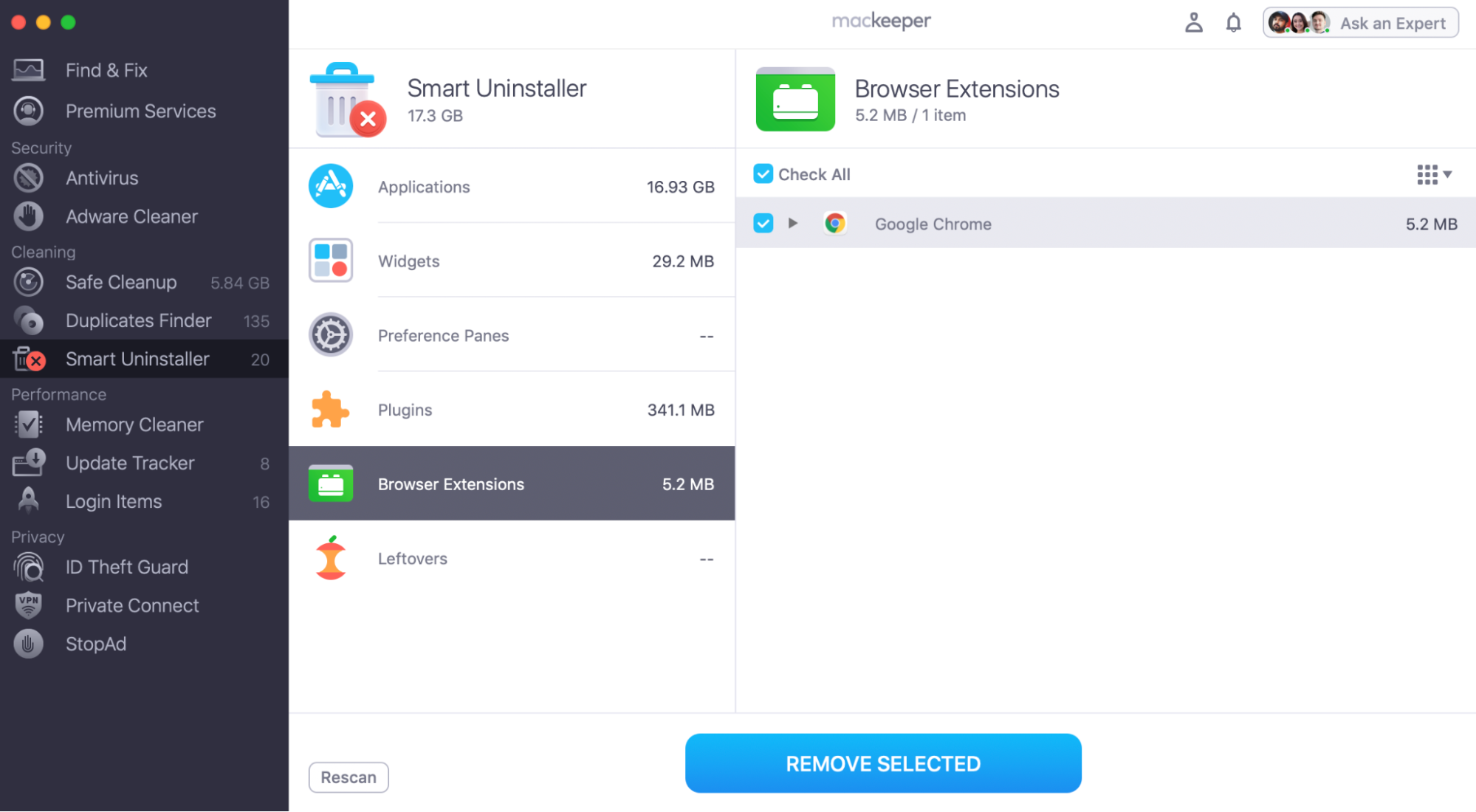The image size is (1476, 812).
Task: Uncheck the Check All checkbox
Action: [x=763, y=174]
